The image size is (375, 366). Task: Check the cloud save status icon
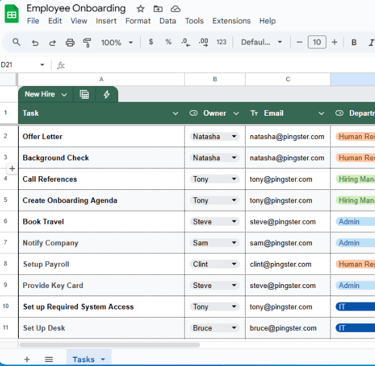(175, 9)
